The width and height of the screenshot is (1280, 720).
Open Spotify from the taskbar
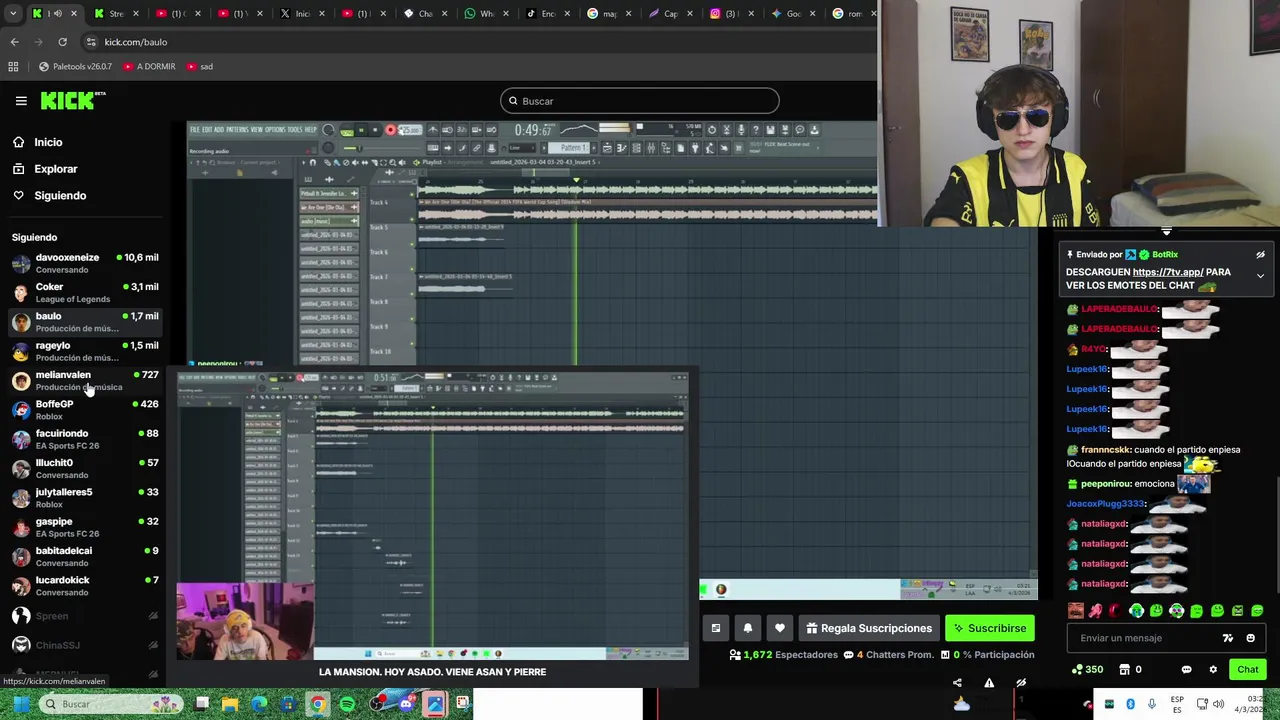coord(347,704)
